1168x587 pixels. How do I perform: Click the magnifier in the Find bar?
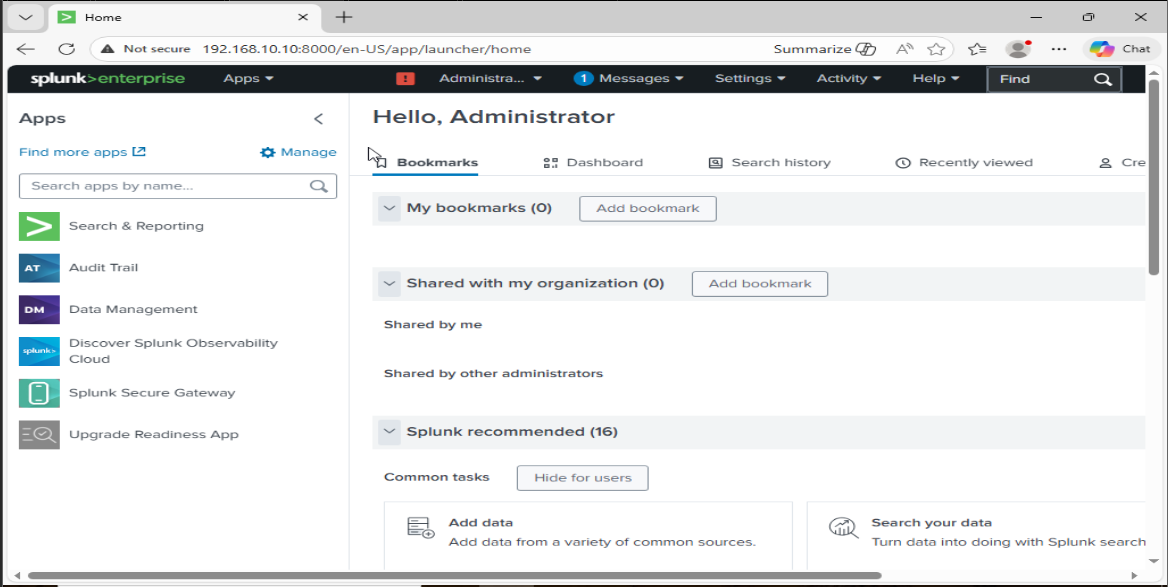[x=1102, y=79]
